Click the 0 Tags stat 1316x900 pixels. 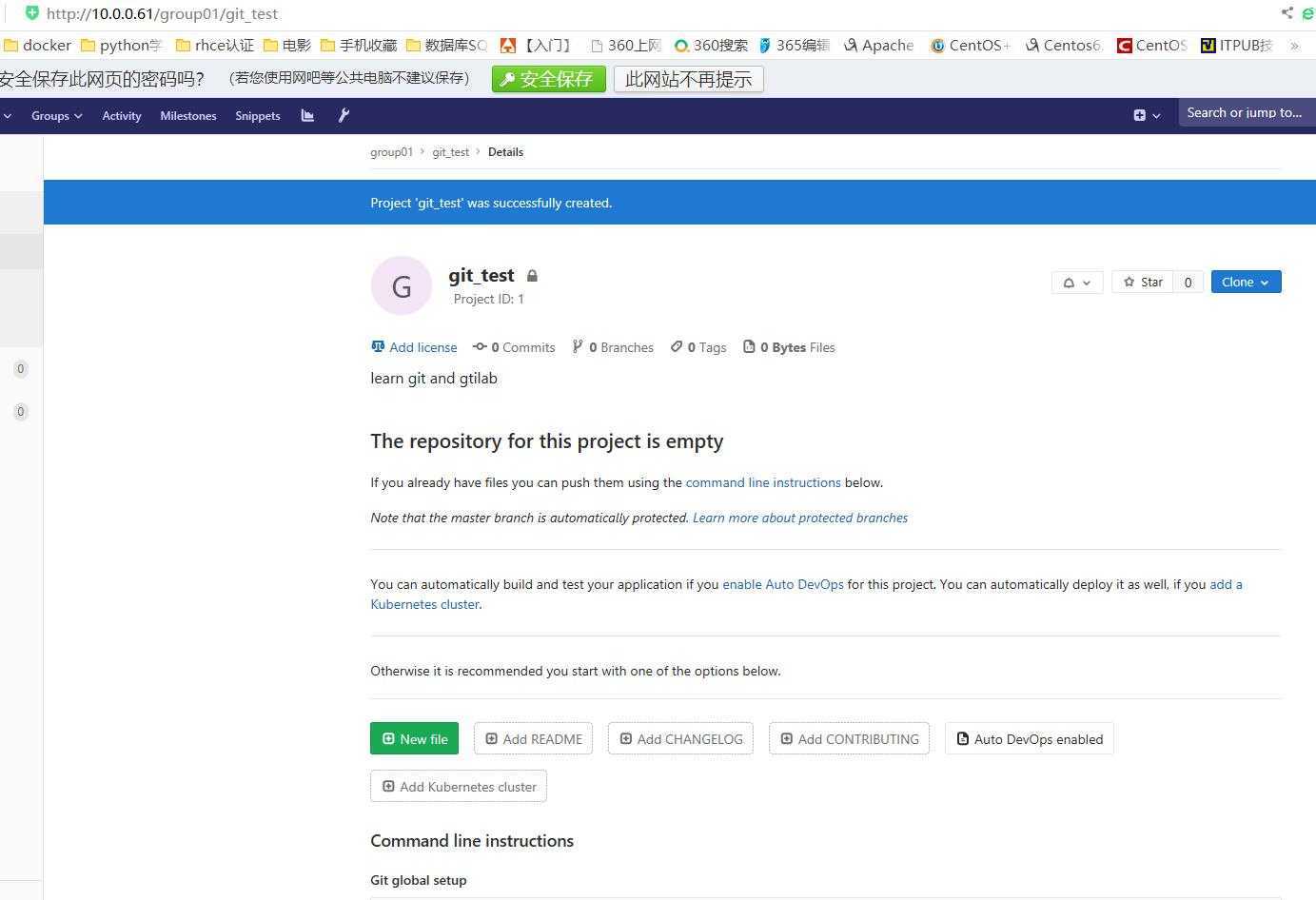698,347
